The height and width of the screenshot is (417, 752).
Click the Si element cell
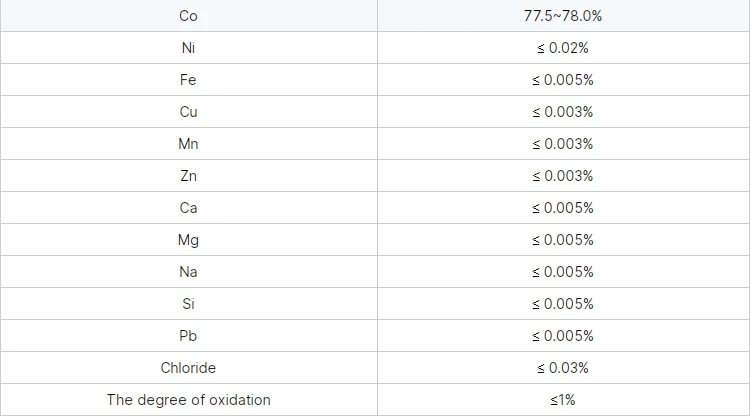(x=188, y=304)
